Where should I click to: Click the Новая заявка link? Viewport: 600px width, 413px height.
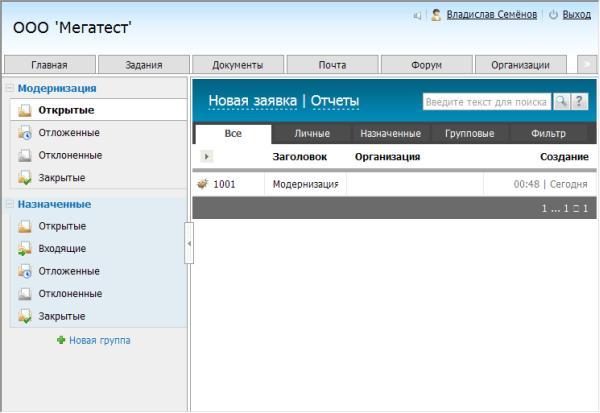[253, 101]
